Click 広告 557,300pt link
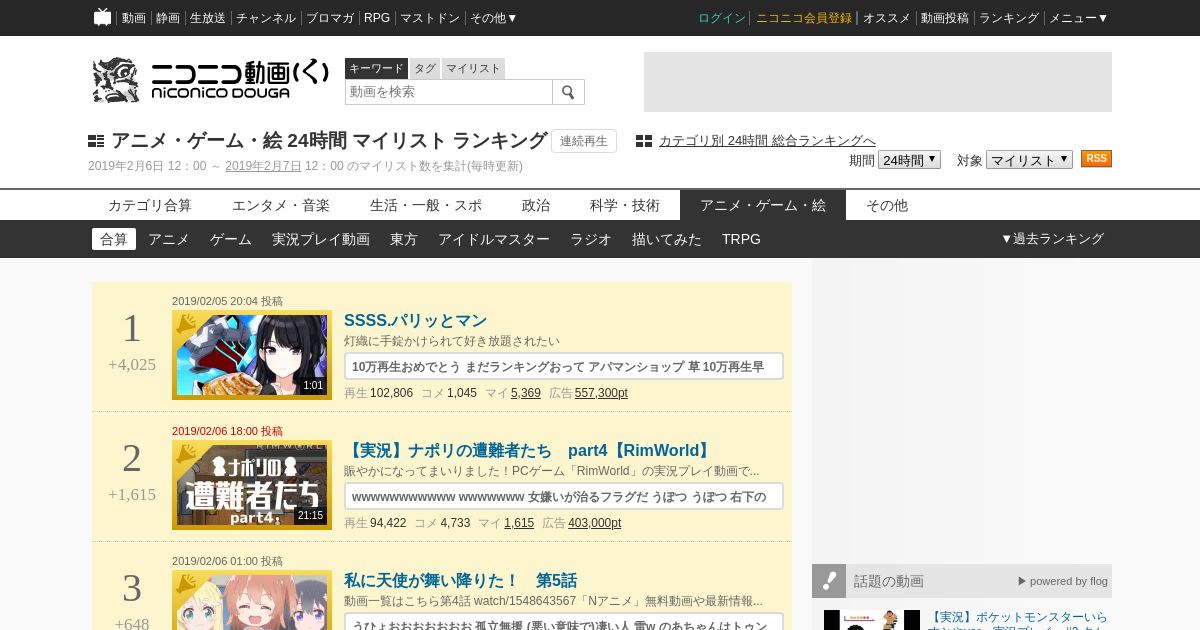 (601, 393)
